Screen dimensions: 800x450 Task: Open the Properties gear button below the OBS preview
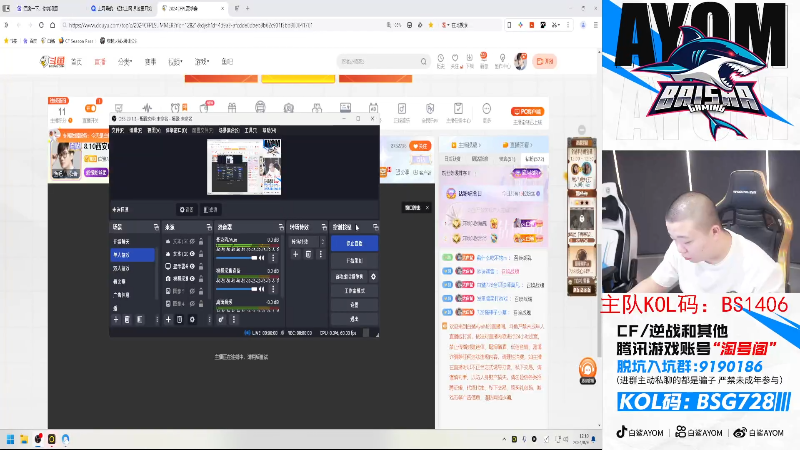tap(187, 210)
